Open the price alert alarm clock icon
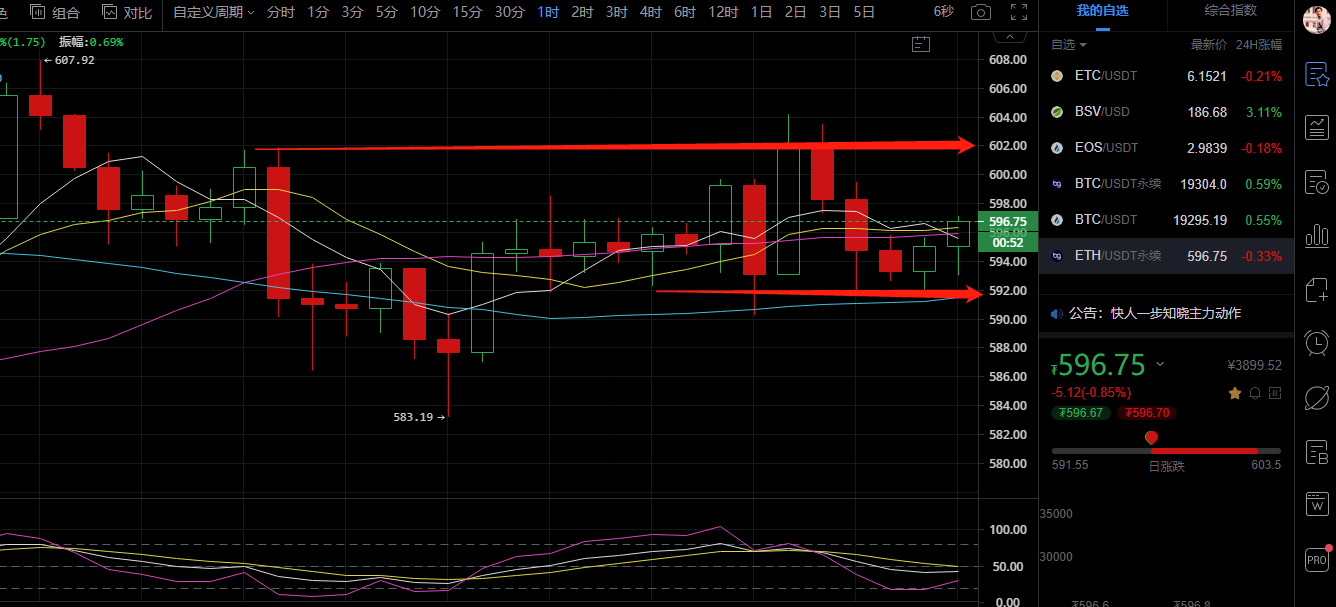Viewport: 1336px width, 607px height. coord(1316,343)
